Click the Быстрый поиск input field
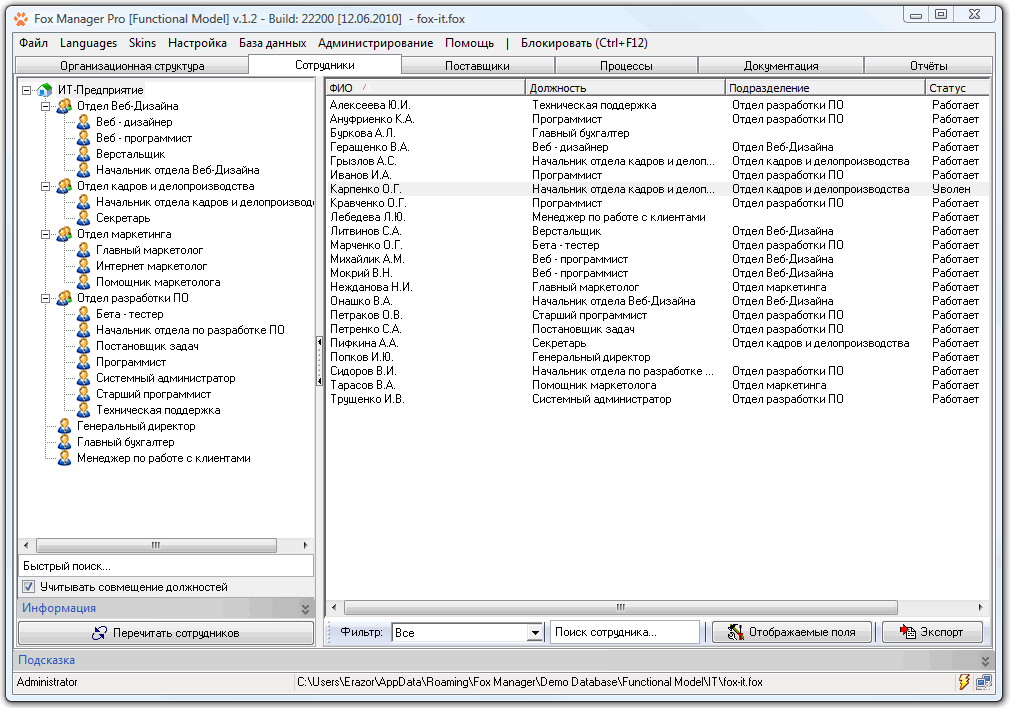The height and width of the screenshot is (708, 1010). pos(166,566)
